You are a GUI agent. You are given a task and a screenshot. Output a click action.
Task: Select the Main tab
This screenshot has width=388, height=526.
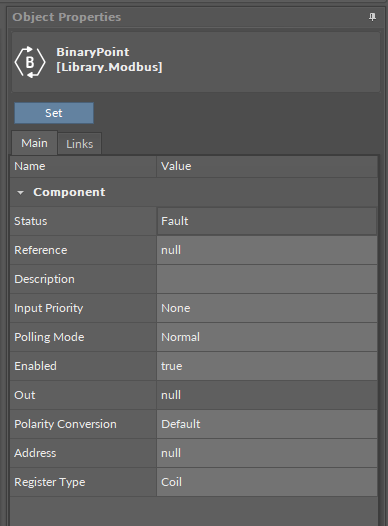[x=34, y=143]
